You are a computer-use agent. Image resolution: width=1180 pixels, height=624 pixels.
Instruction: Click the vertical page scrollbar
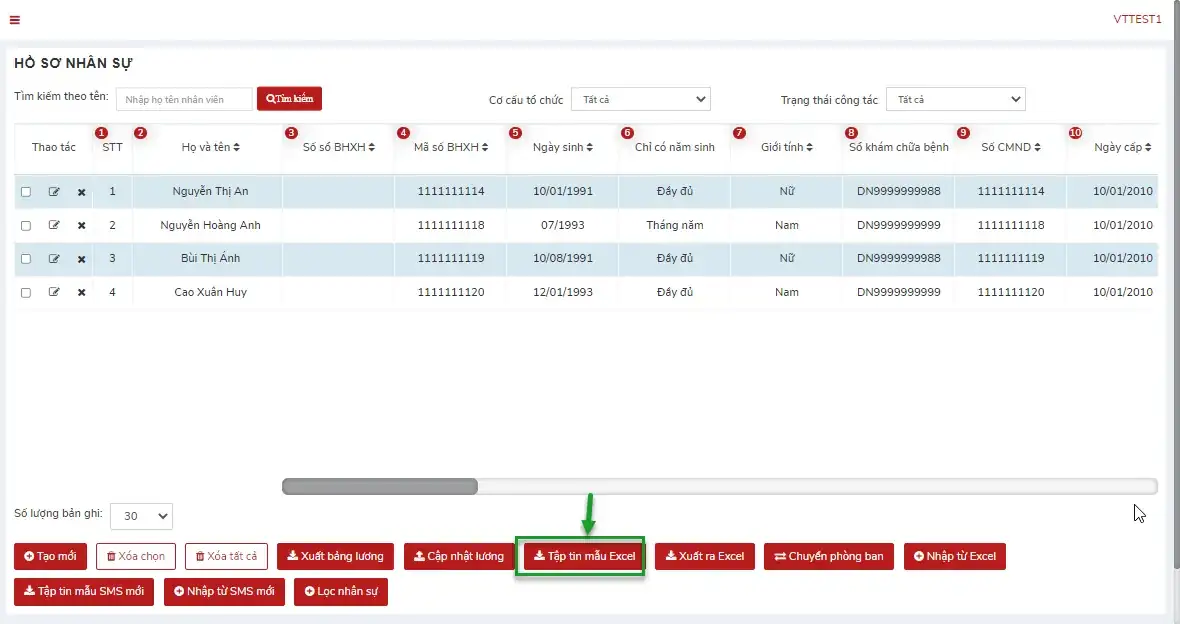pos(1176,286)
